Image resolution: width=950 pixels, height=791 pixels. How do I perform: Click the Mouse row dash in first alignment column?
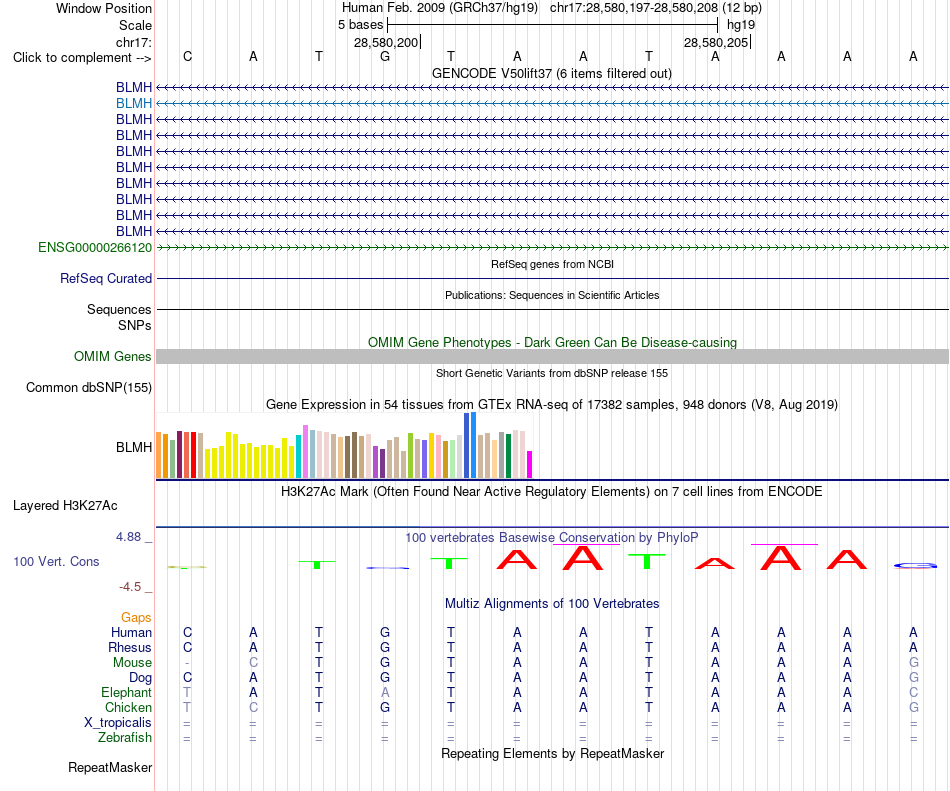click(187, 663)
